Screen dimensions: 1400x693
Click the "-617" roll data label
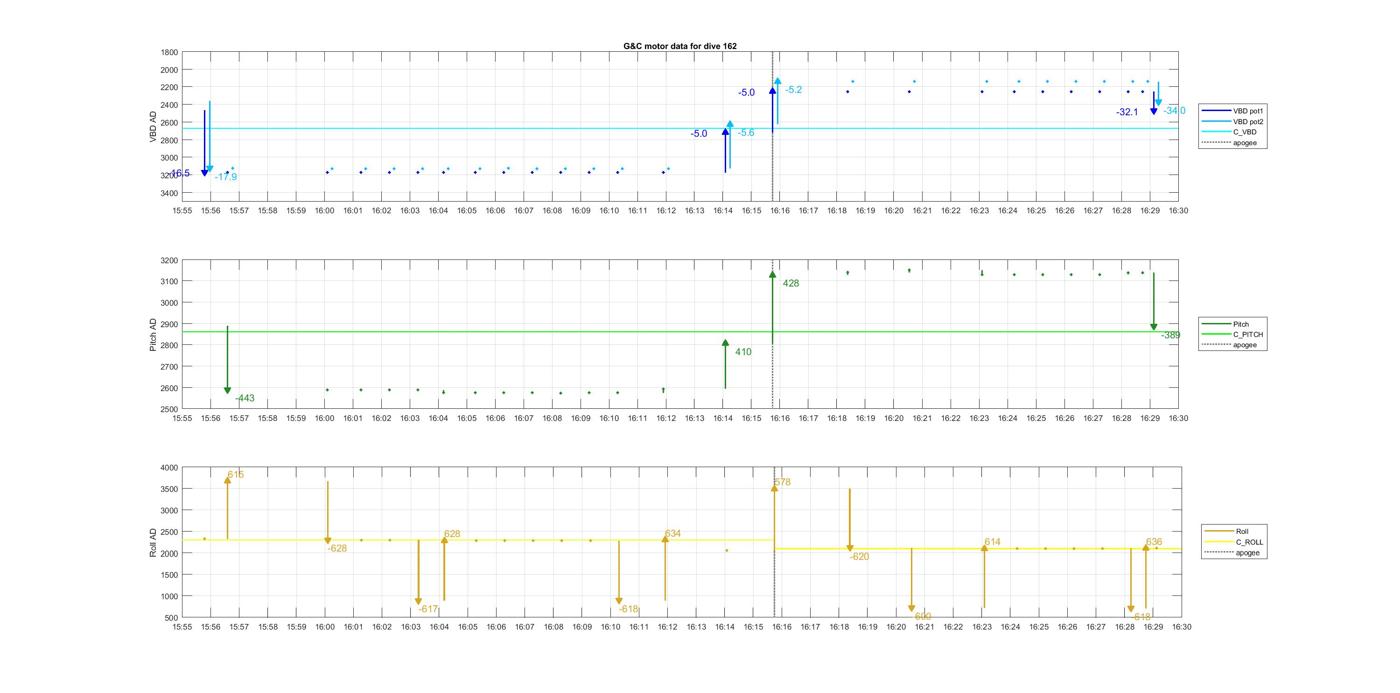(429, 609)
